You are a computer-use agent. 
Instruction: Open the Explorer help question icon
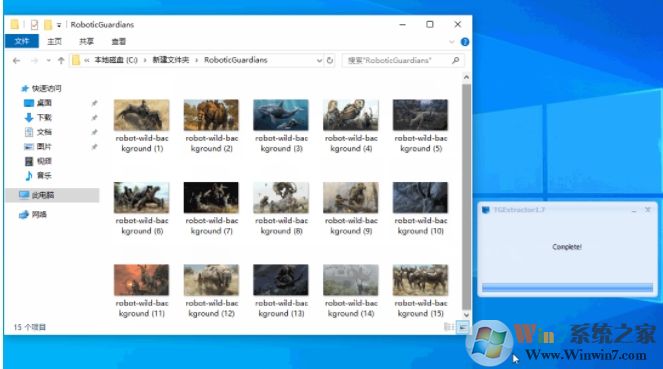tap(465, 41)
